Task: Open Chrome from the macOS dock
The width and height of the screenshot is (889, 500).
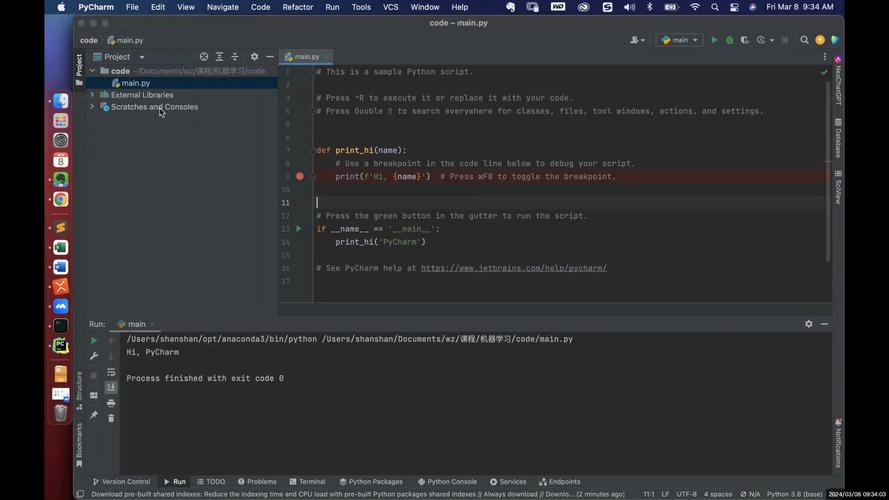Action: 61,200
